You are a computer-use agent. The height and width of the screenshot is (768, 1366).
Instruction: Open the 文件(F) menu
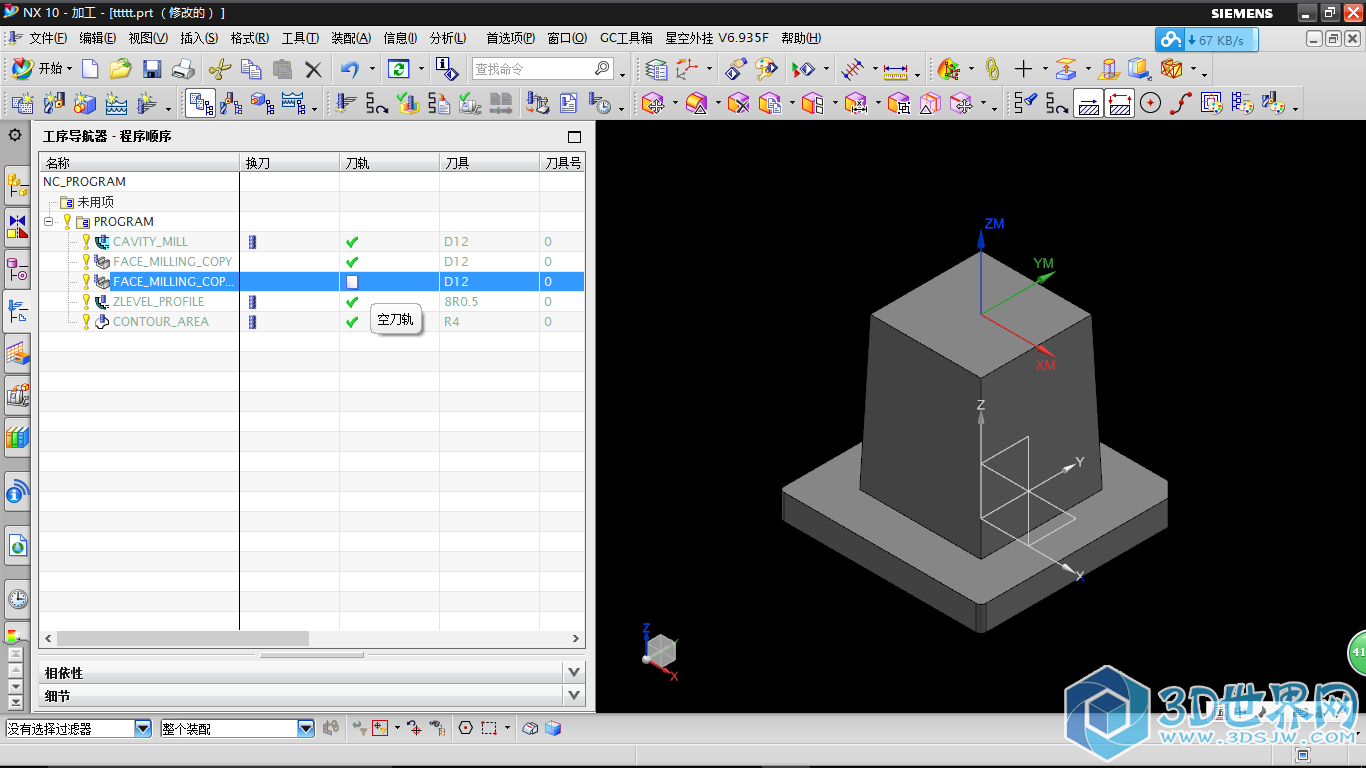pyautogui.click(x=48, y=38)
